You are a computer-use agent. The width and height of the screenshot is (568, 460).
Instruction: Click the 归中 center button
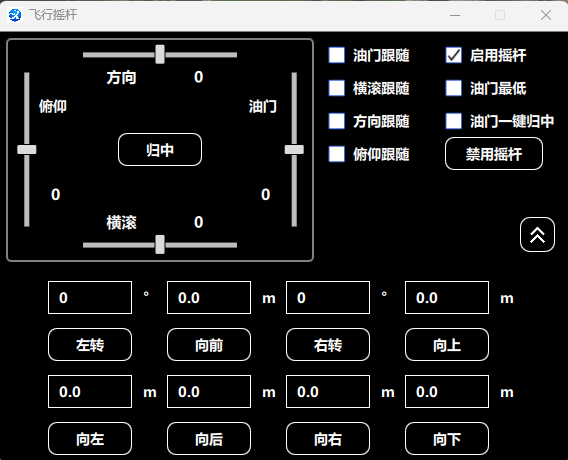click(160, 150)
